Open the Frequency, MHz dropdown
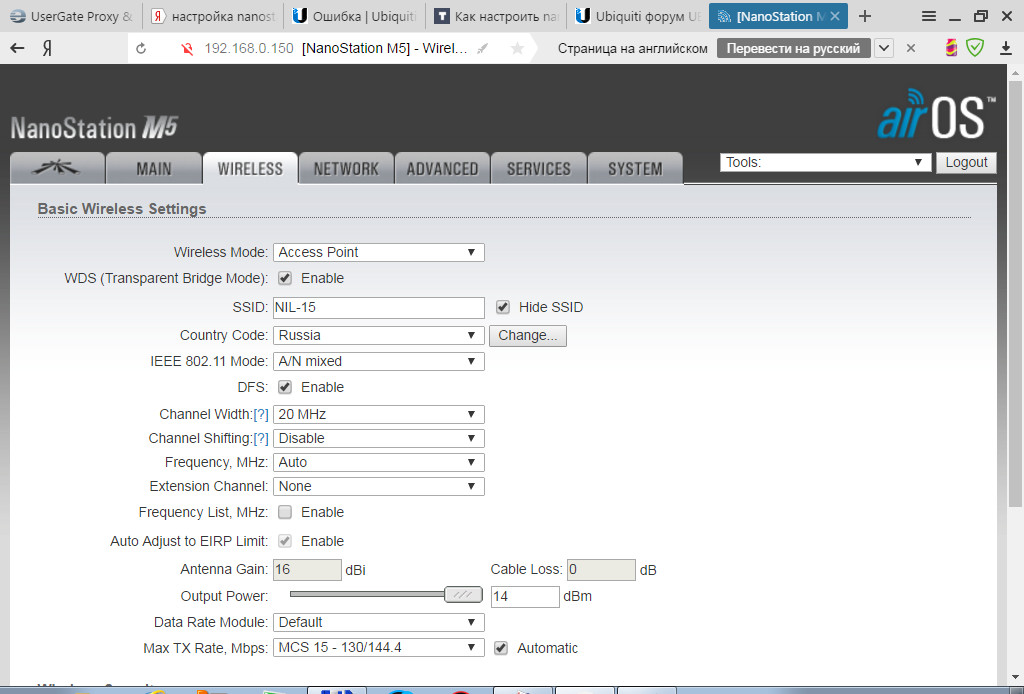 click(379, 462)
